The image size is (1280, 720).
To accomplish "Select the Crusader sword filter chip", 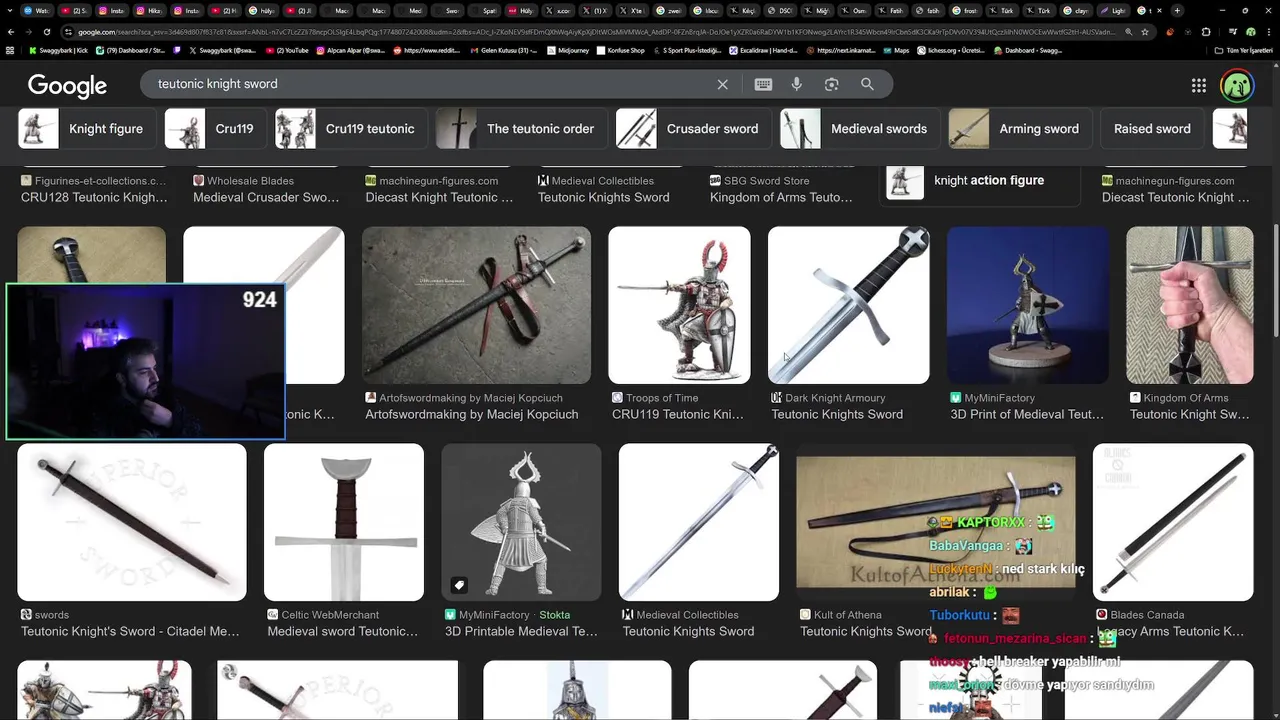I will [x=693, y=129].
